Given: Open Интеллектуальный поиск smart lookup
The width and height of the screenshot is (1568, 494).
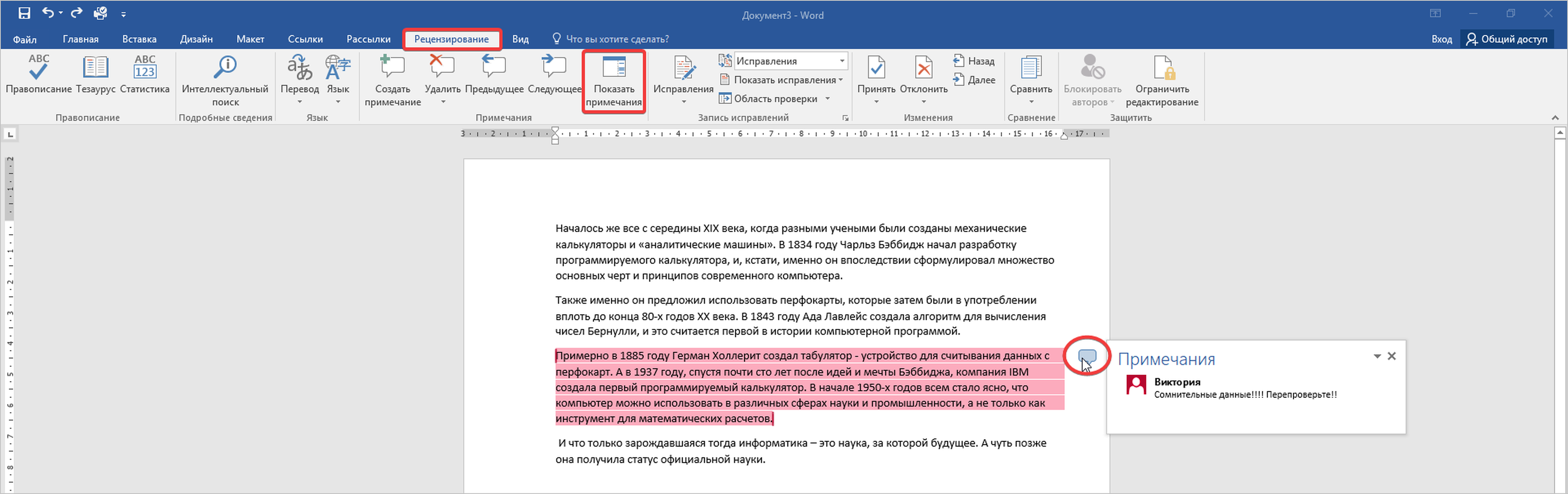Looking at the screenshot, I should 225,80.
